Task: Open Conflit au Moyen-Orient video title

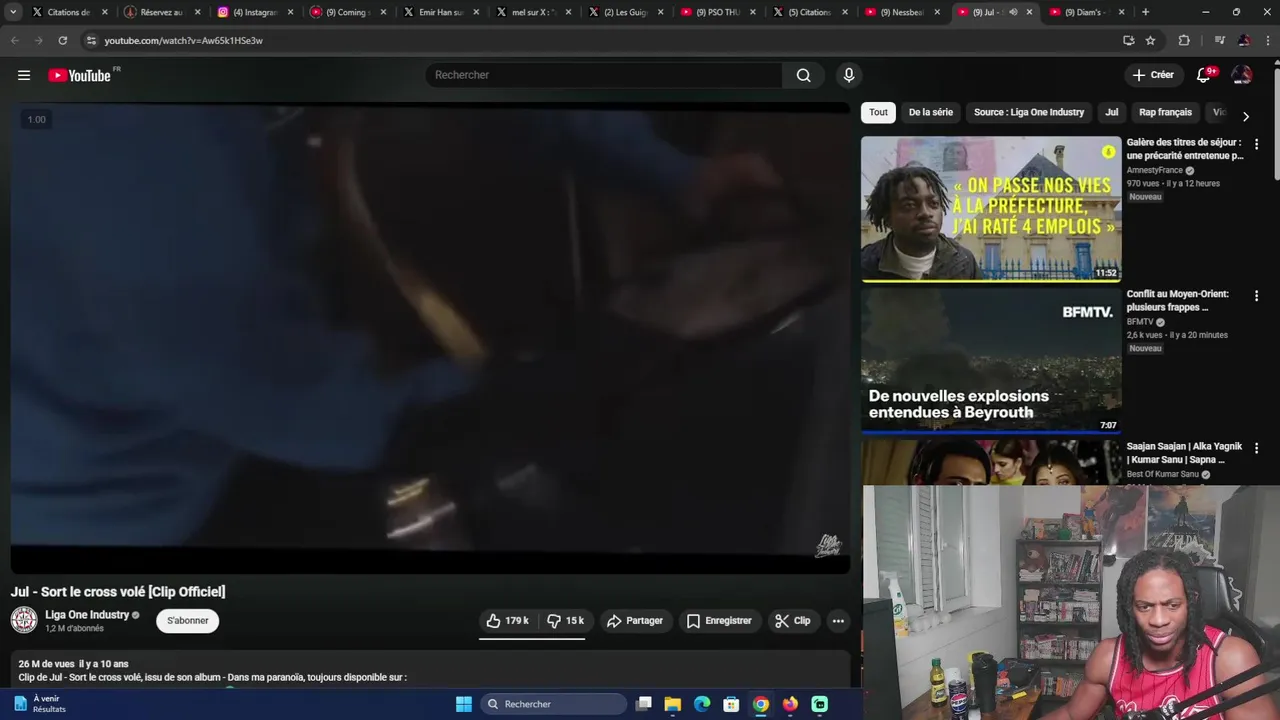Action: pos(1177,301)
